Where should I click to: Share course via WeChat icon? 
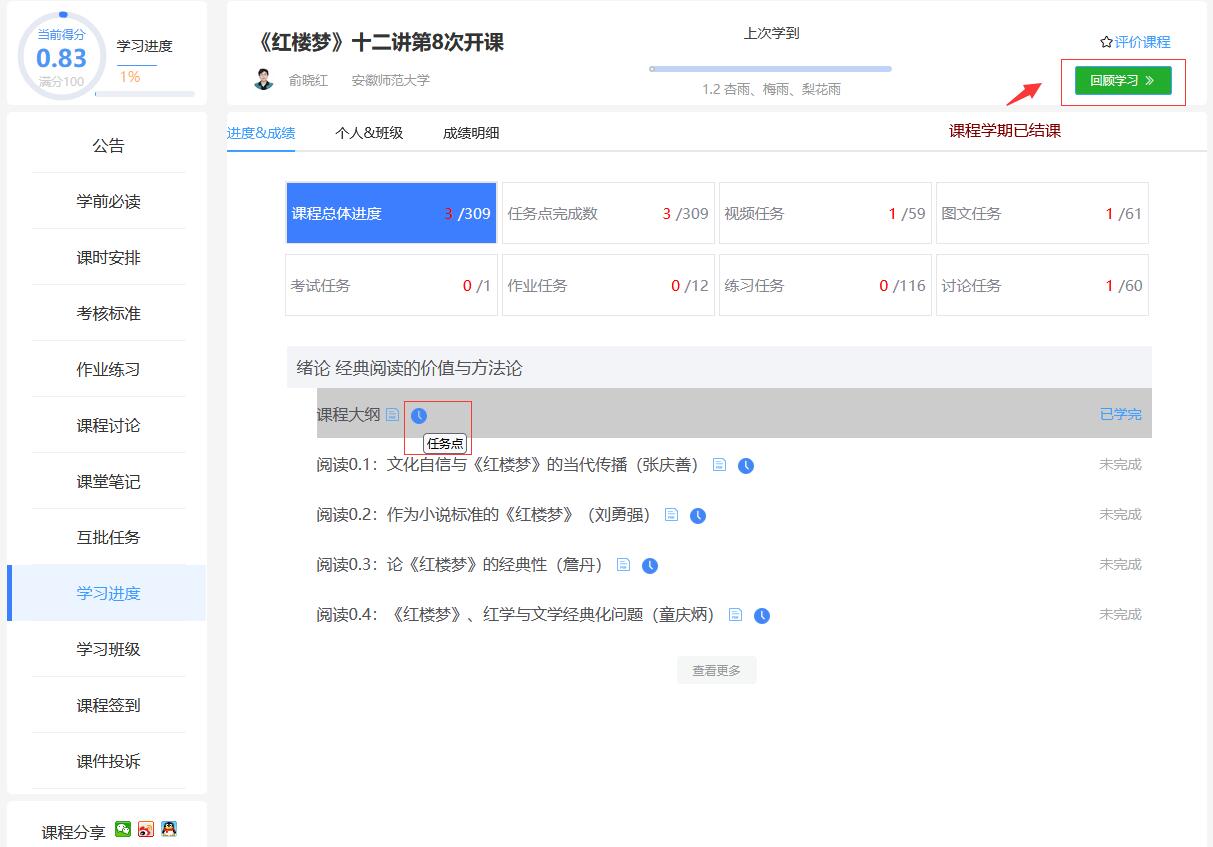click(x=123, y=829)
